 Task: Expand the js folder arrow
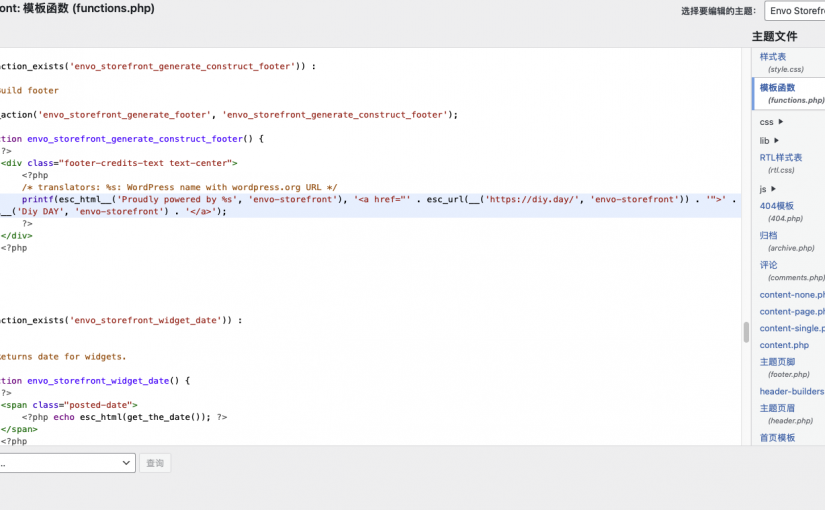click(x=775, y=188)
